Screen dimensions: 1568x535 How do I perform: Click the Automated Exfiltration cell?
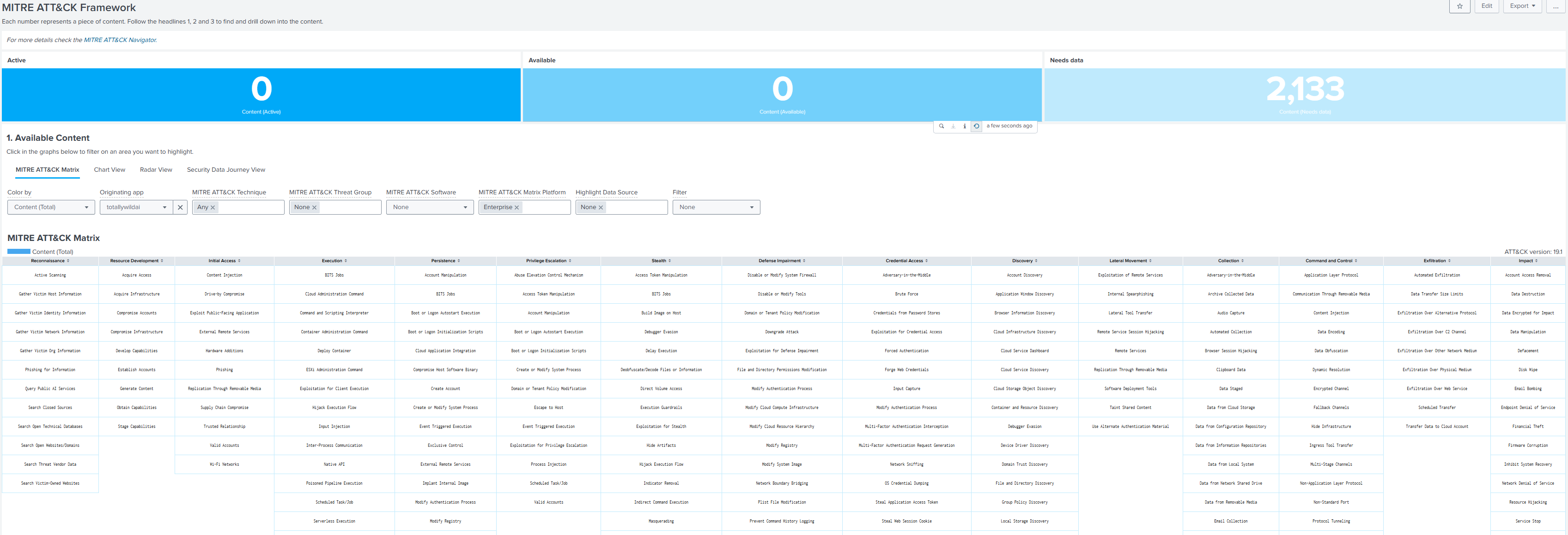[1437, 276]
